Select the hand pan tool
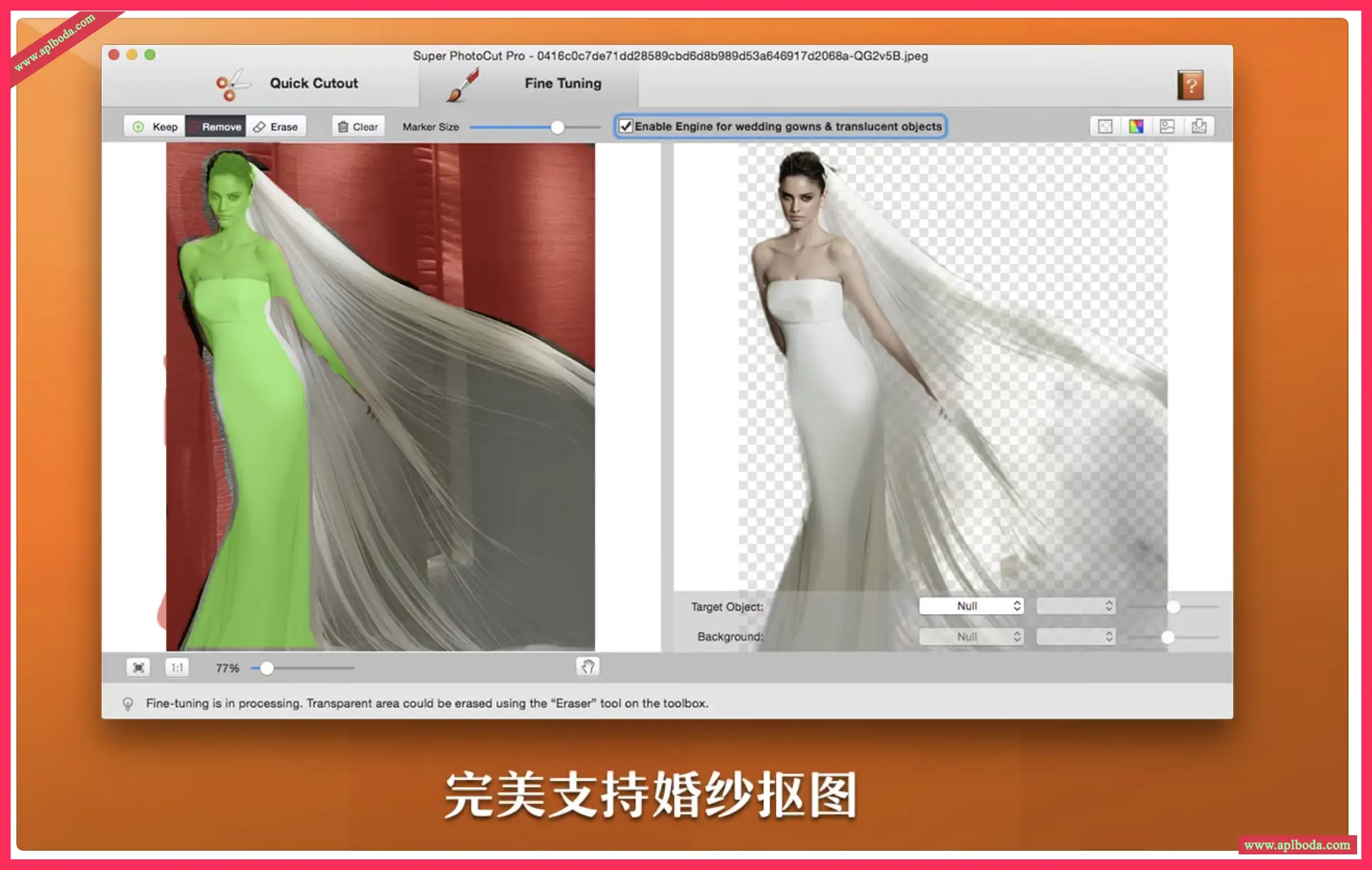The image size is (1372, 870). pyautogui.click(x=587, y=666)
